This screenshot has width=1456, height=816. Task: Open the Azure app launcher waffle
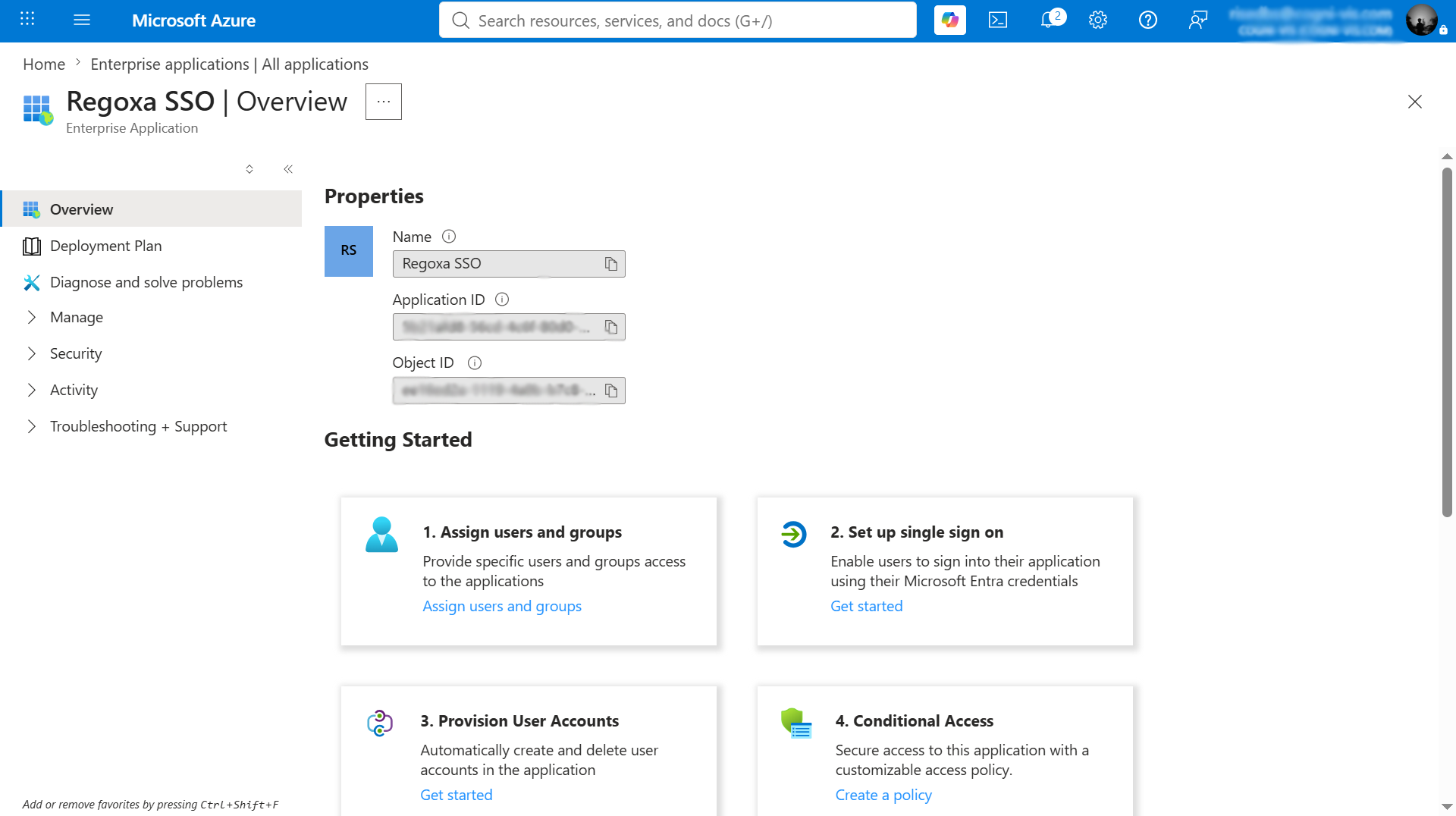(x=27, y=20)
